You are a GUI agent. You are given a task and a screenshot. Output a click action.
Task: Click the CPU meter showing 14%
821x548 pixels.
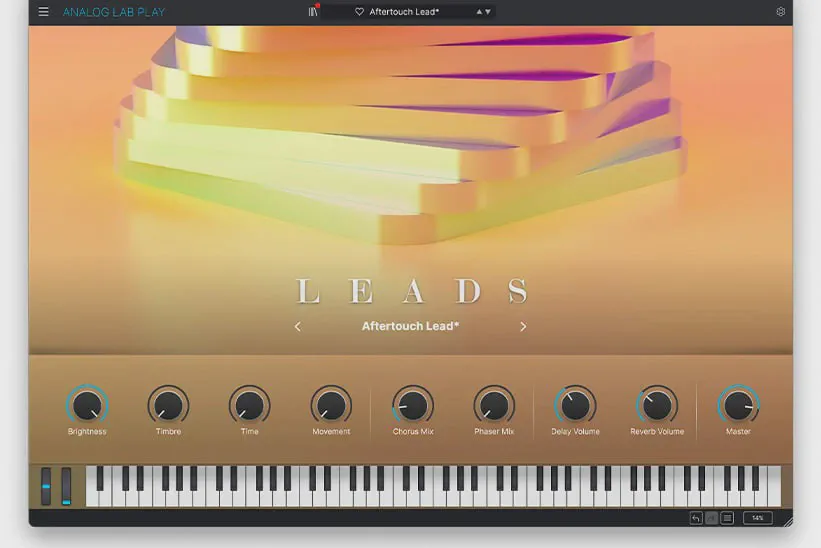[x=757, y=518]
